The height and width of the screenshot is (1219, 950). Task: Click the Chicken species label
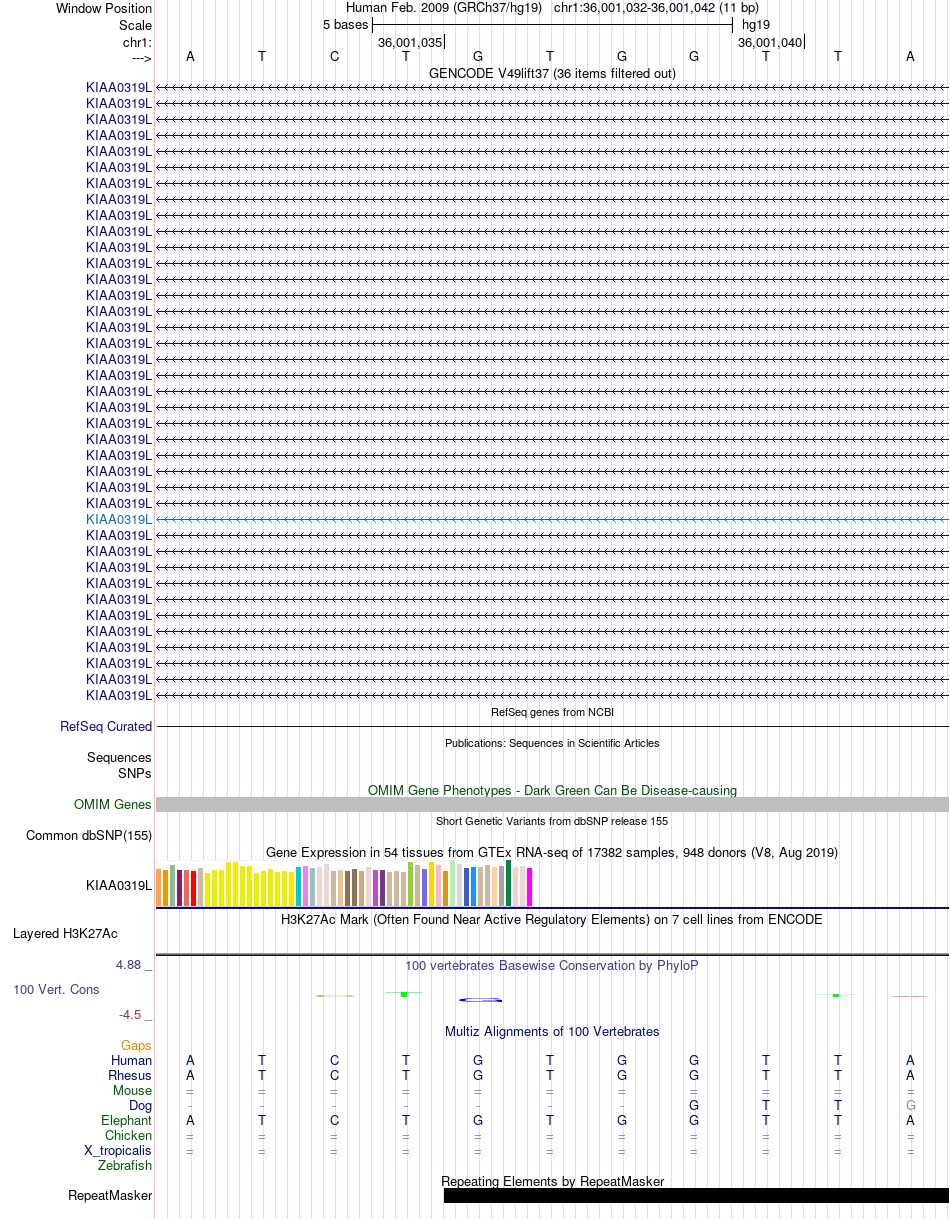128,1135
